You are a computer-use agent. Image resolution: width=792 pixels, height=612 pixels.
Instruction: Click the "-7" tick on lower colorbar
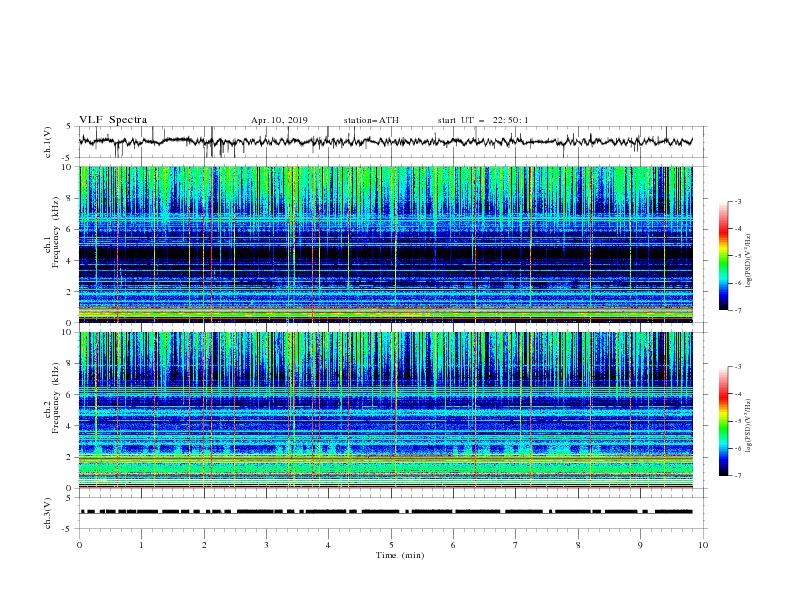[x=738, y=476]
